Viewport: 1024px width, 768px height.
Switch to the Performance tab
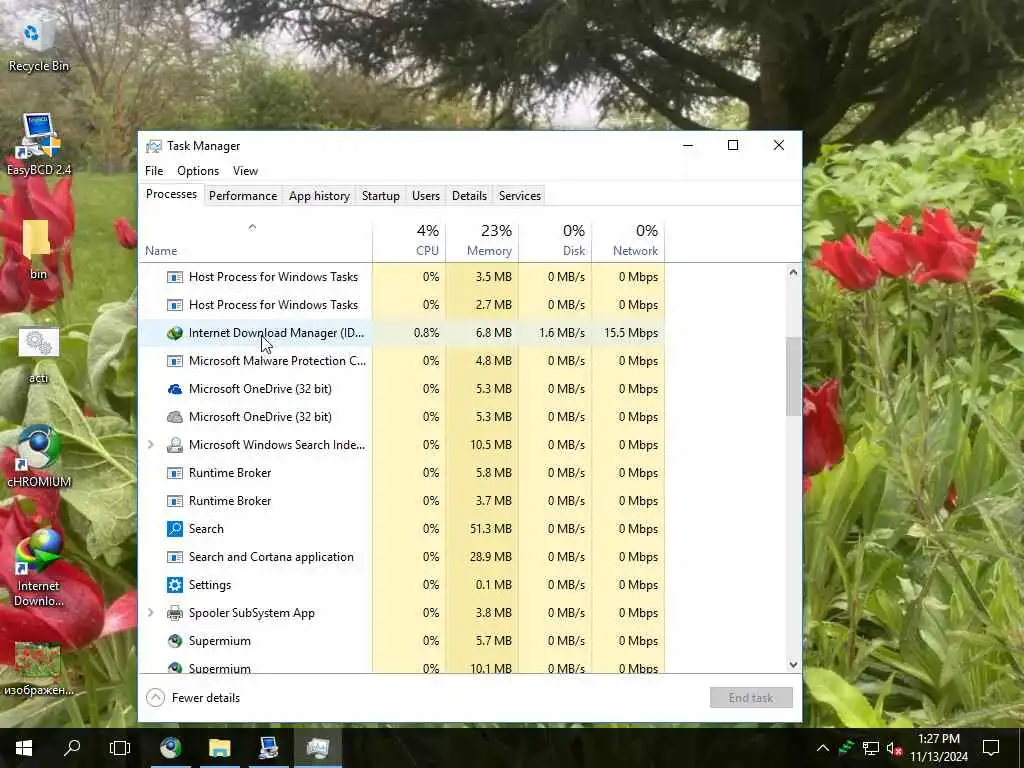[x=243, y=196]
